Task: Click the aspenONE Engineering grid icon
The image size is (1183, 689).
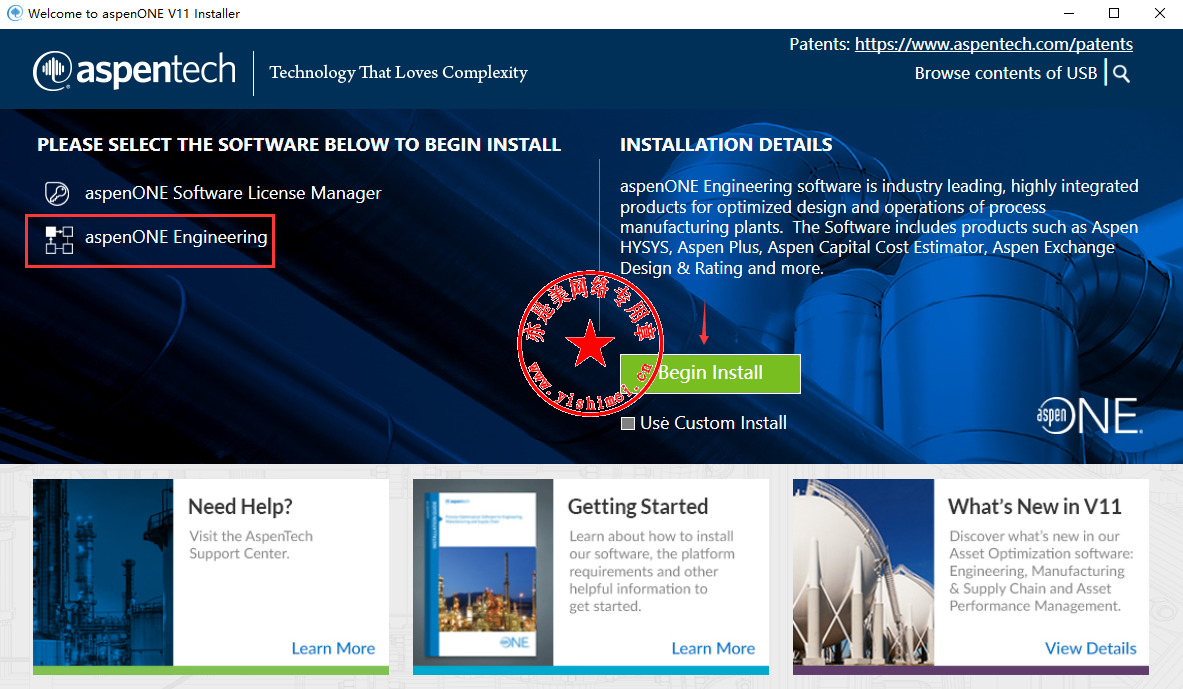Action: coord(59,240)
